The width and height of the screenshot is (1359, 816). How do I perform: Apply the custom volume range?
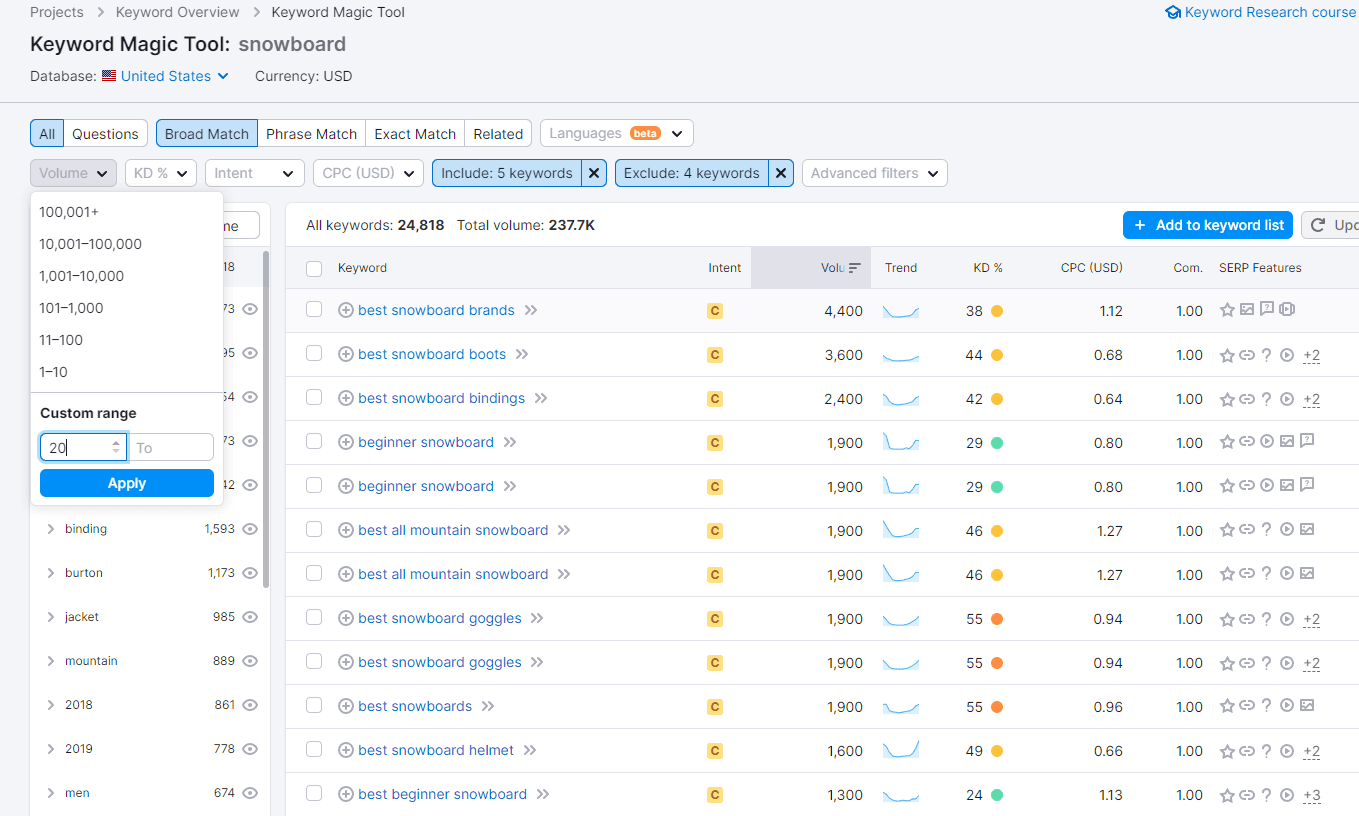126,482
